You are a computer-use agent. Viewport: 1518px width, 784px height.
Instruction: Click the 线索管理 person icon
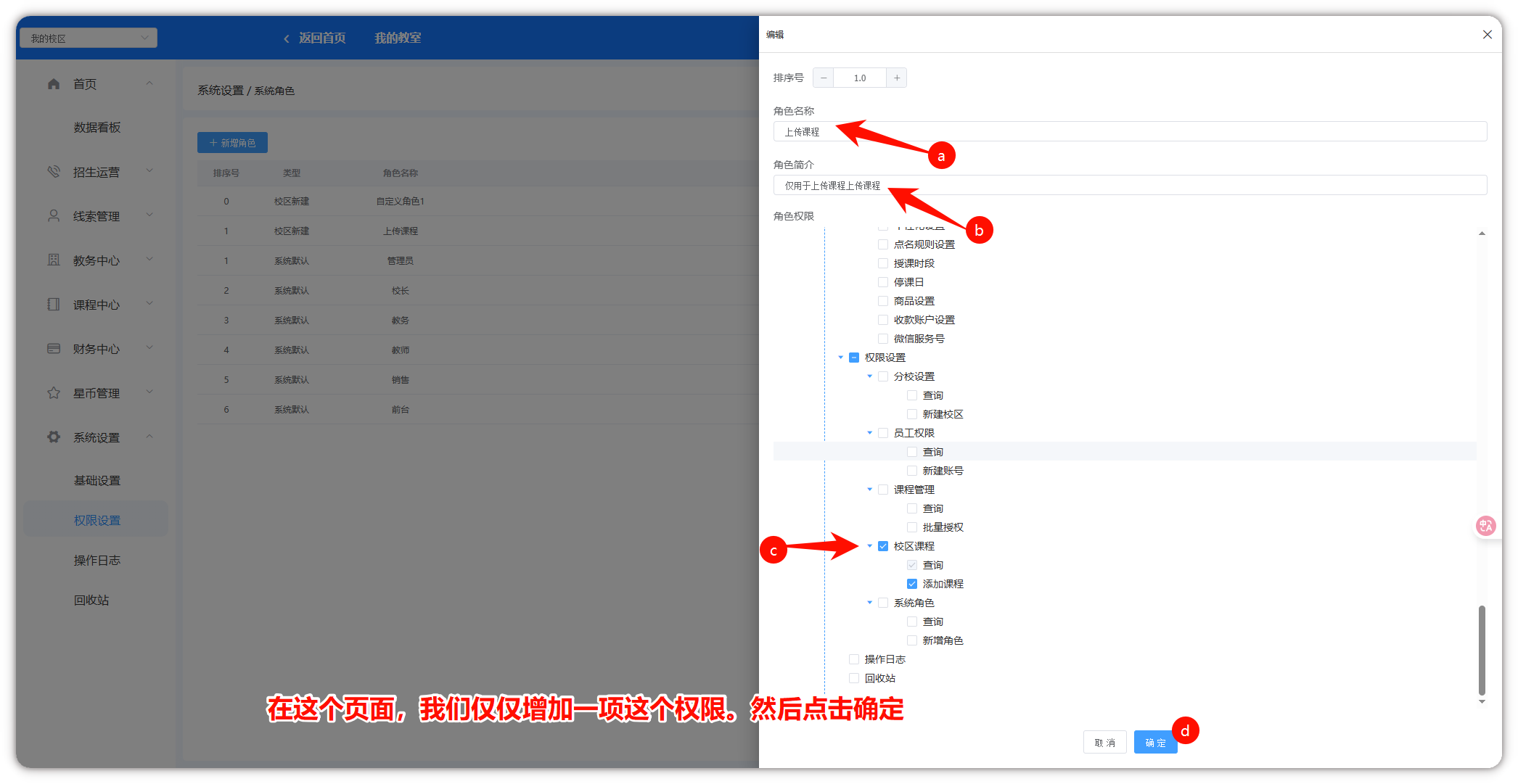(54, 216)
